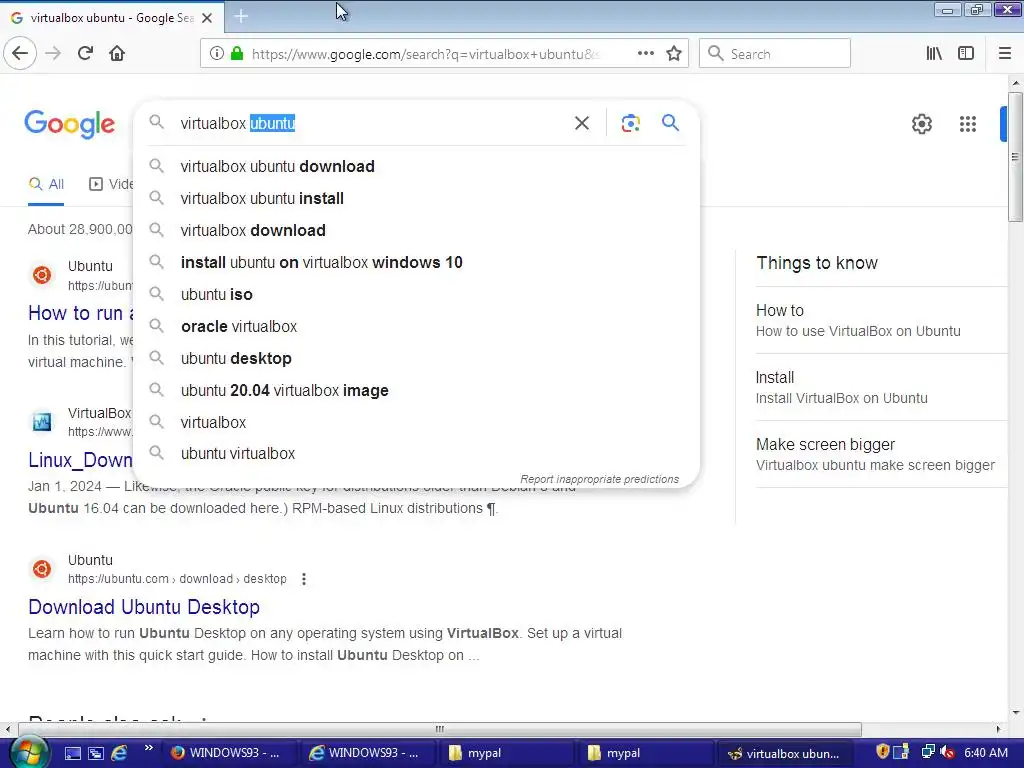This screenshot has height=768, width=1024.
Task: Expand quick launch overflow chevron
Action: (x=148, y=748)
